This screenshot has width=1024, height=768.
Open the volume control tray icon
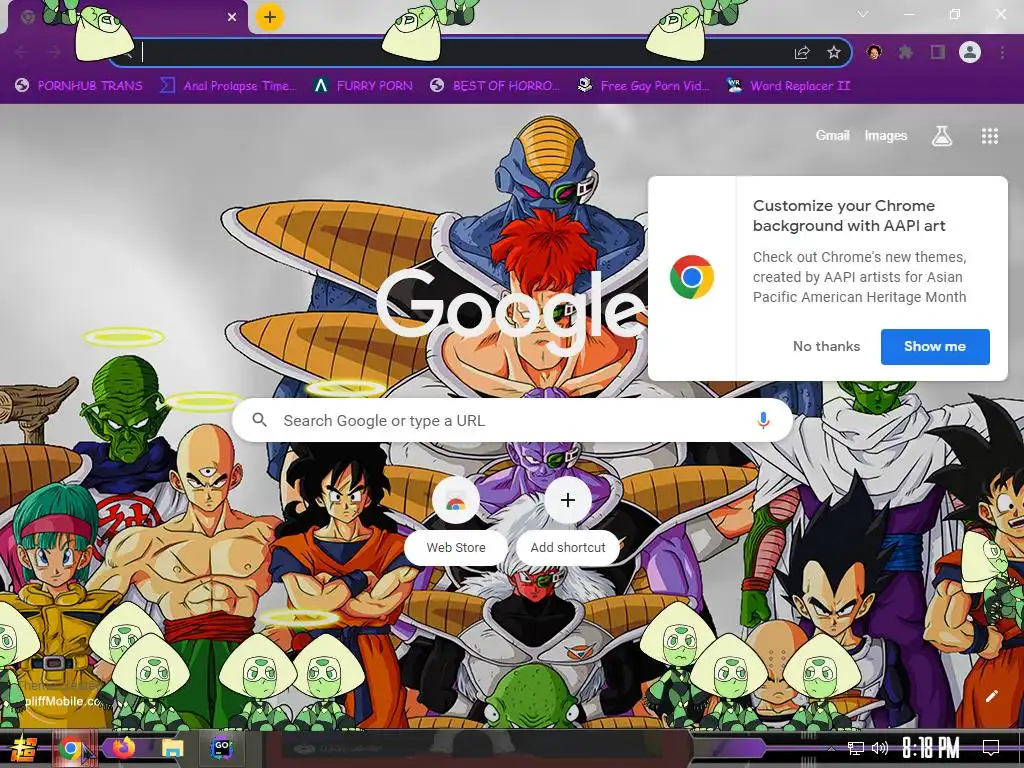[x=880, y=748]
